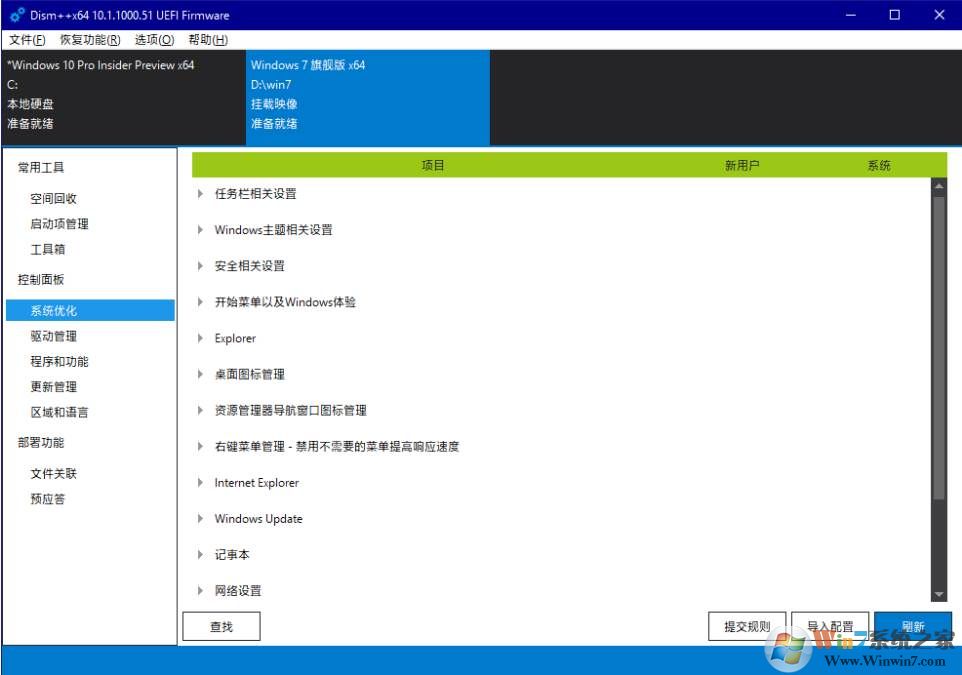Select 系统优化 in sidebar
Screen dimensions: 962x675
pos(90,310)
